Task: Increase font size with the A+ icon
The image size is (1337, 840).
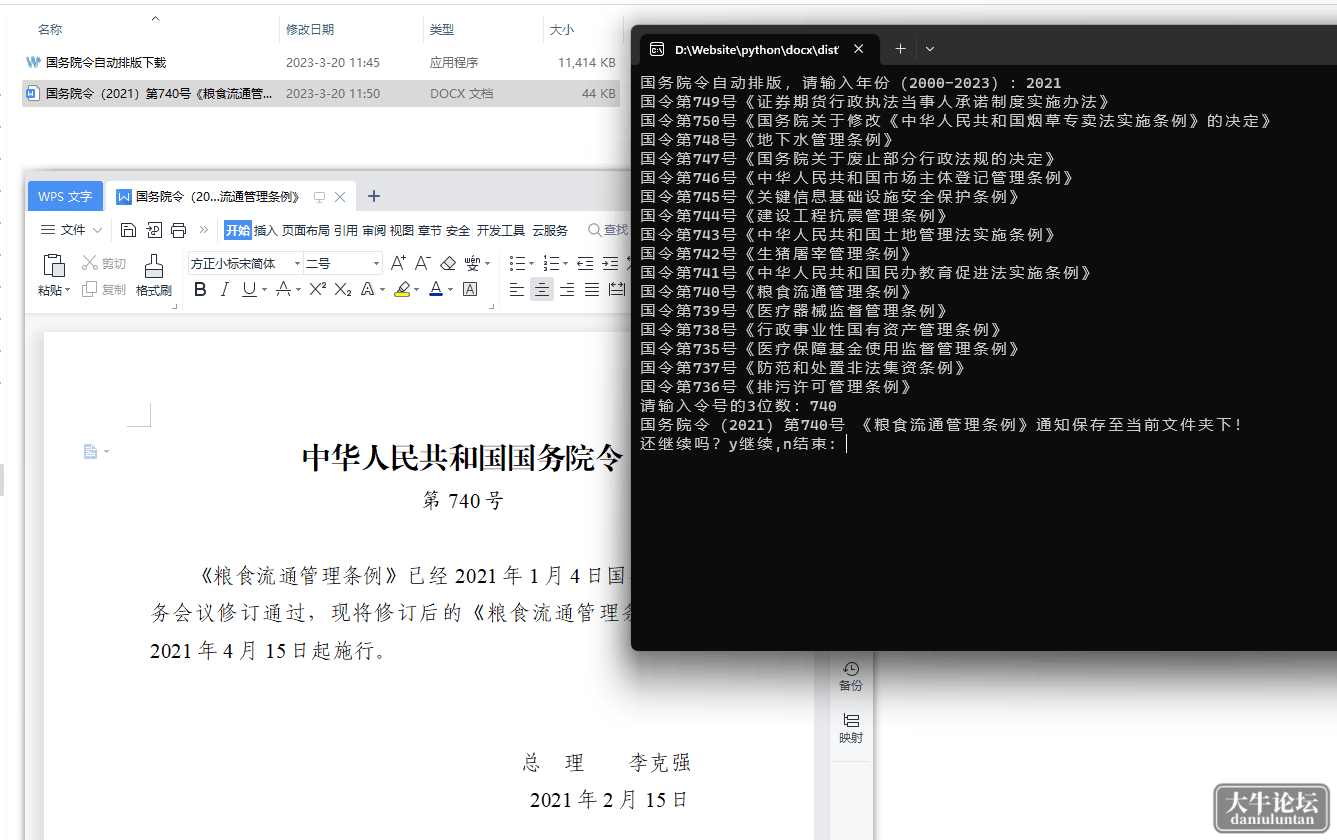Action: 398,263
